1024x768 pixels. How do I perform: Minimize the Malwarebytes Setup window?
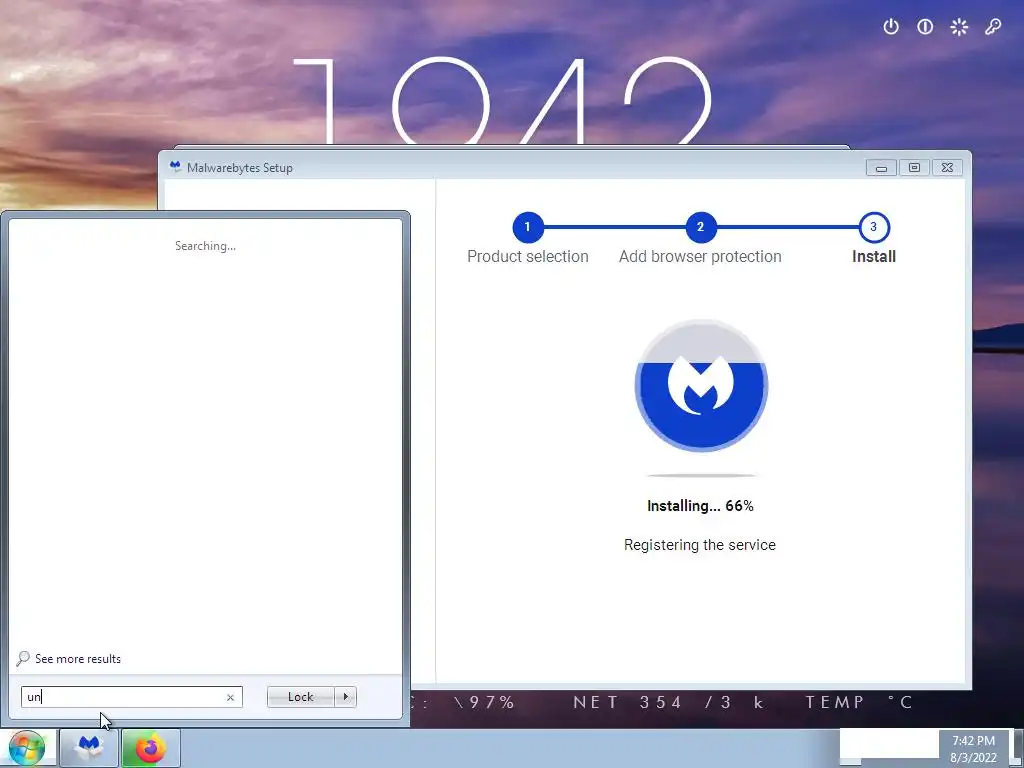(x=881, y=168)
